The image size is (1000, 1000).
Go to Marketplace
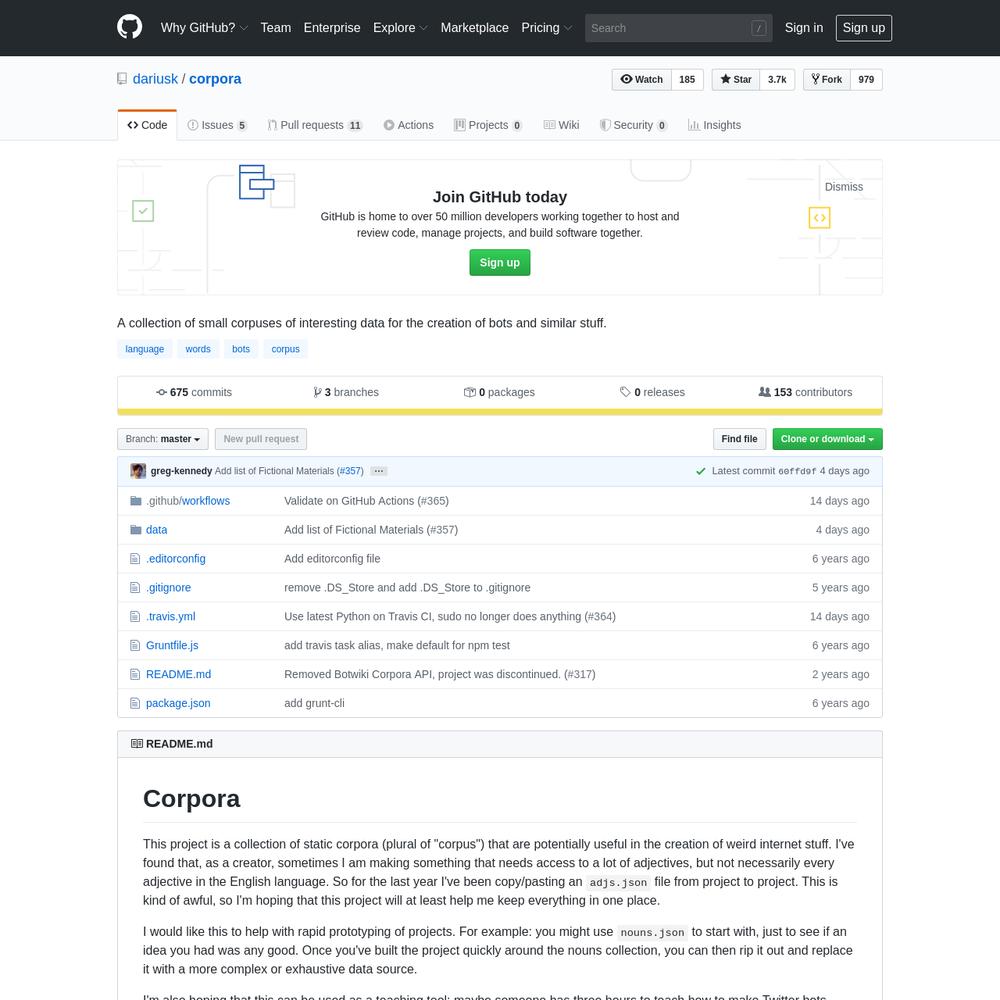tap(474, 28)
